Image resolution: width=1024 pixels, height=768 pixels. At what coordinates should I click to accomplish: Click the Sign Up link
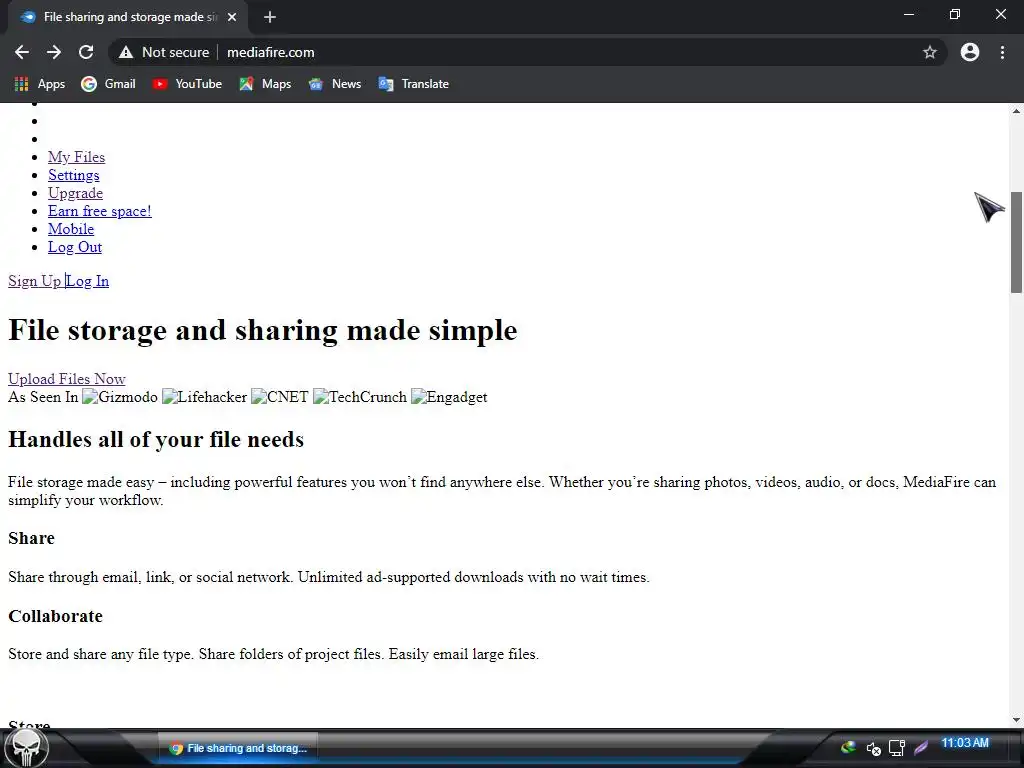coord(35,281)
